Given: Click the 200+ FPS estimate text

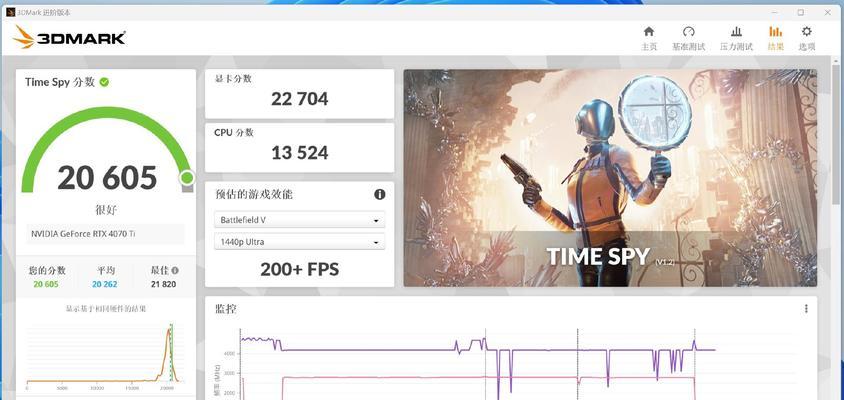Looking at the screenshot, I should pos(299,269).
